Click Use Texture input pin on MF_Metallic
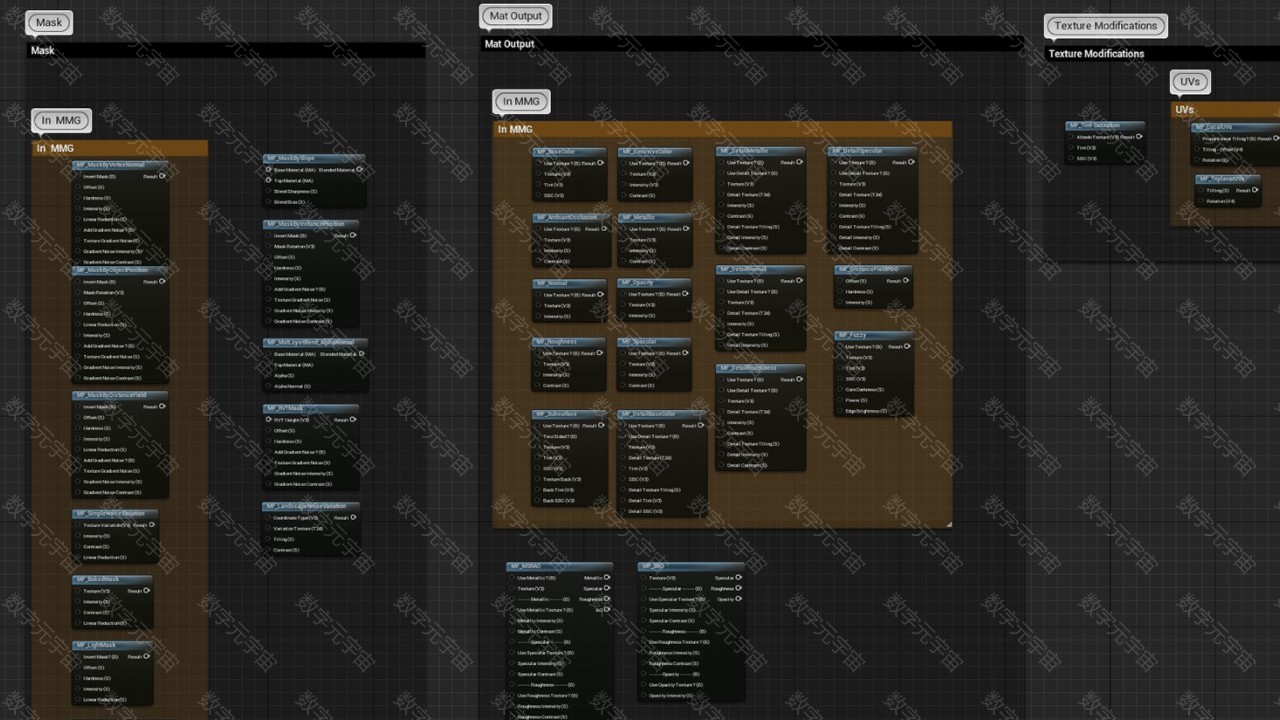 click(623, 229)
